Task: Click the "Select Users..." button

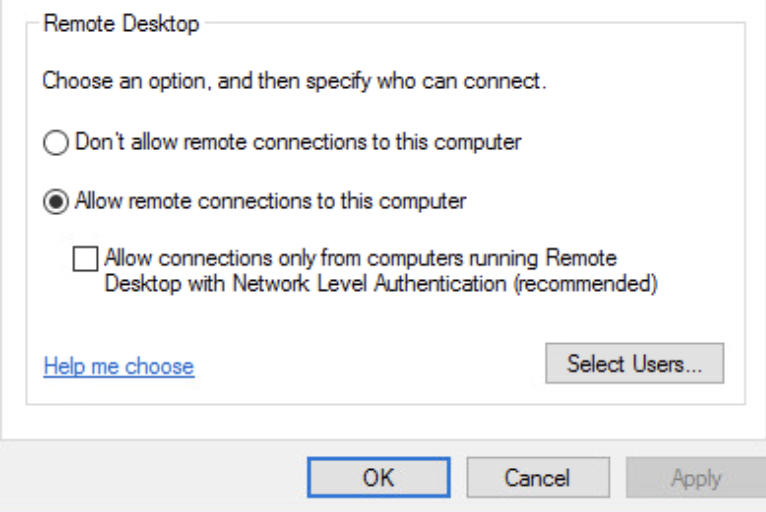Action: 634,364
